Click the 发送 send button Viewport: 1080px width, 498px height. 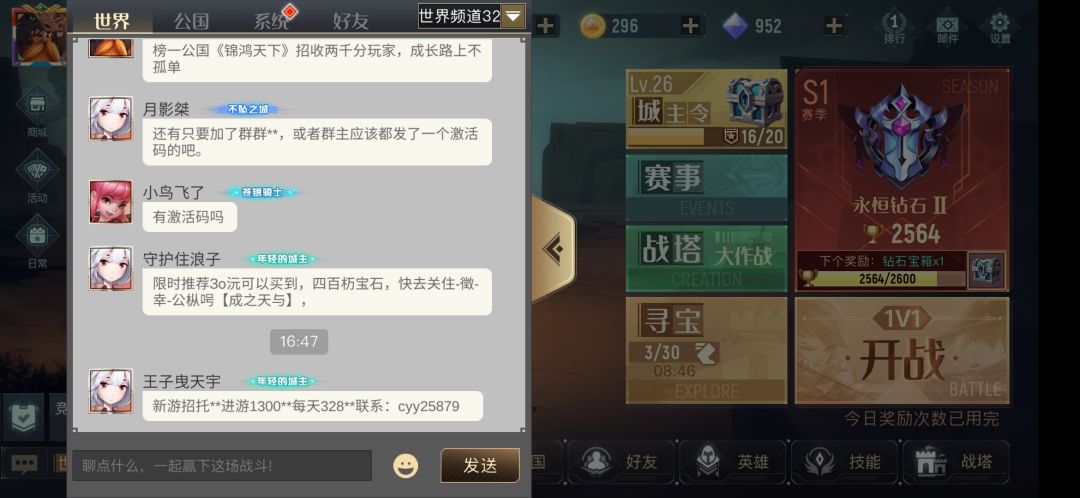(x=480, y=466)
